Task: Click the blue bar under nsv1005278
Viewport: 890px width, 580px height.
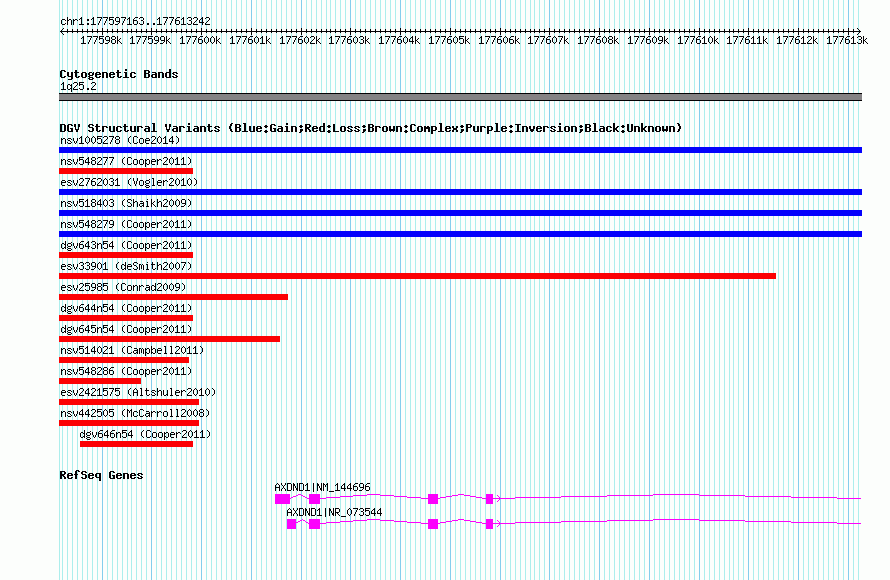Action: tap(460, 150)
